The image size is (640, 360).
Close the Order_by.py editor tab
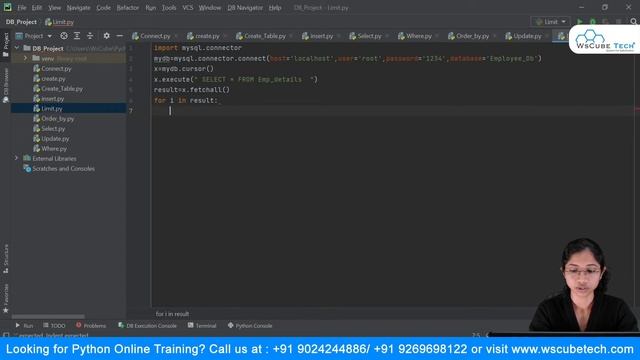pyautogui.click(x=494, y=36)
